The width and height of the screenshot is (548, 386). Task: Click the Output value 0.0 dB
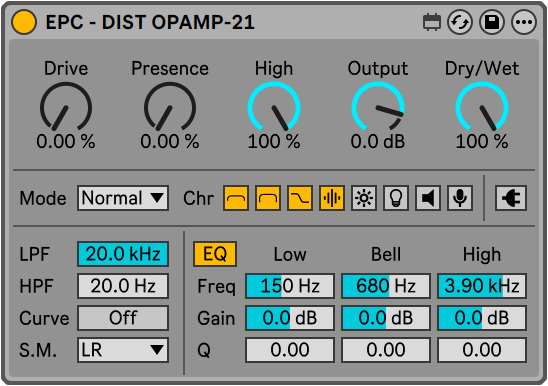tap(378, 142)
